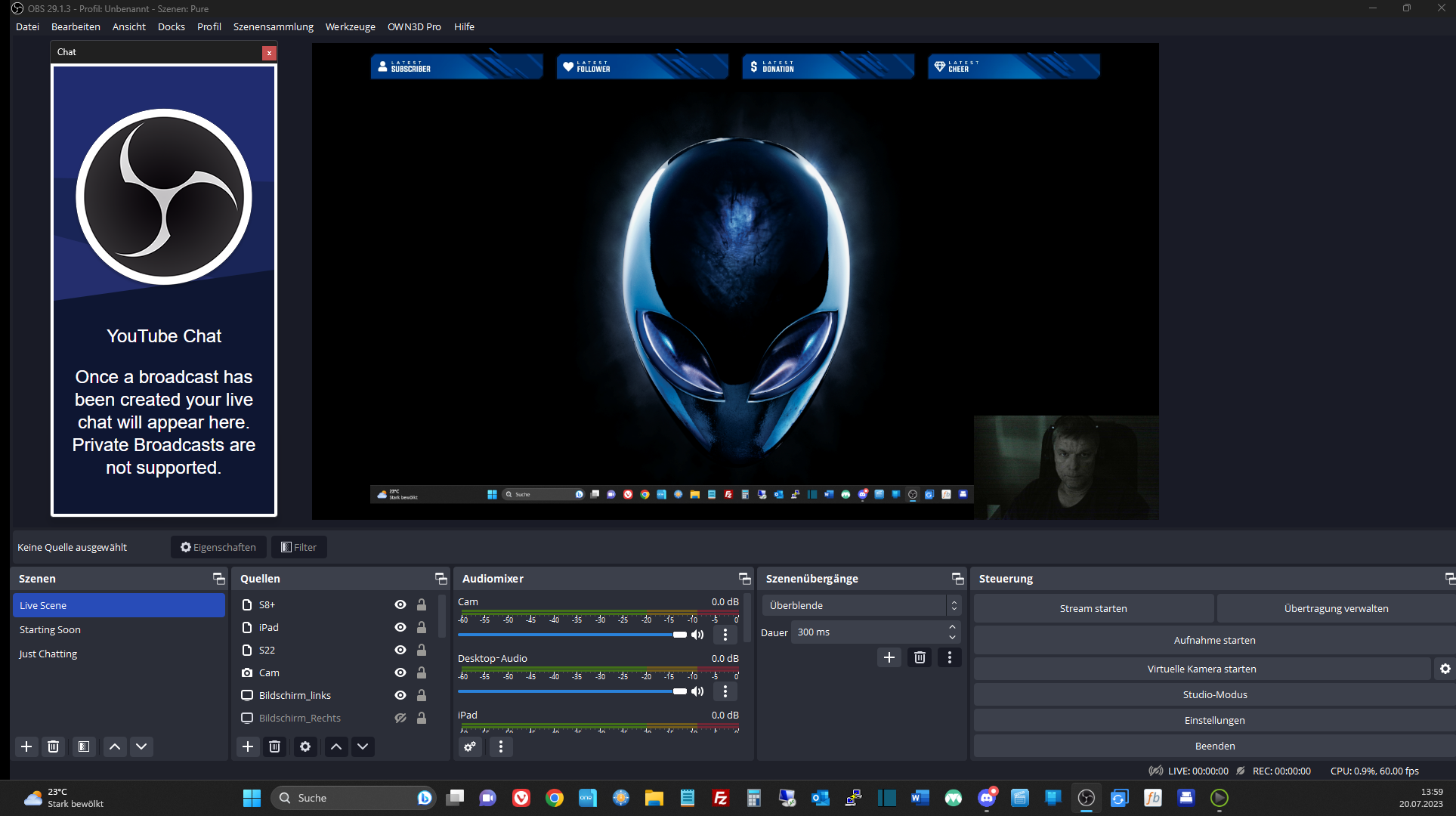Viewport: 1456px width, 816px height.
Task: Open scene filters icon in Szenen panel
Action: click(84, 746)
